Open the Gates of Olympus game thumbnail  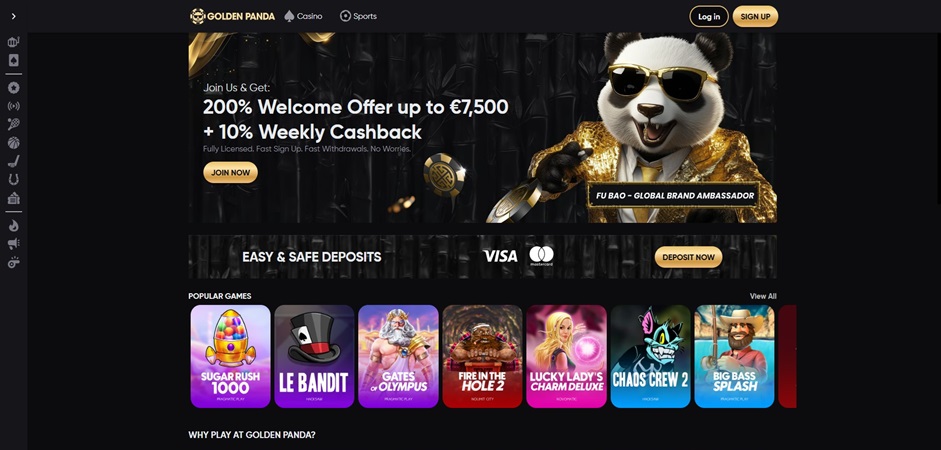(398, 356)
